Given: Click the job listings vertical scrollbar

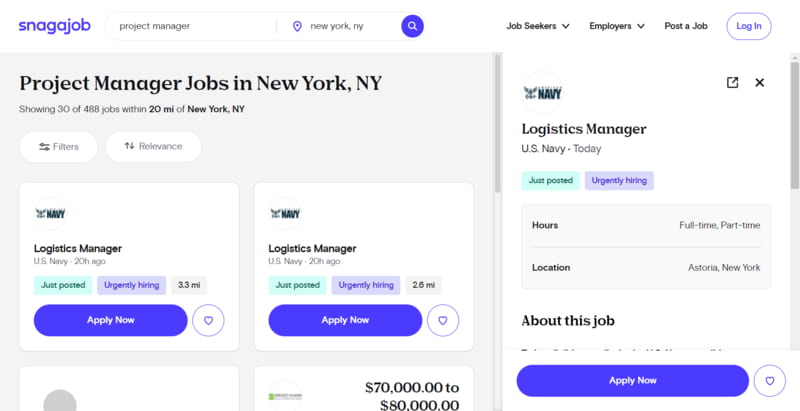Looking at the screenshot, I should click(497, 123).
